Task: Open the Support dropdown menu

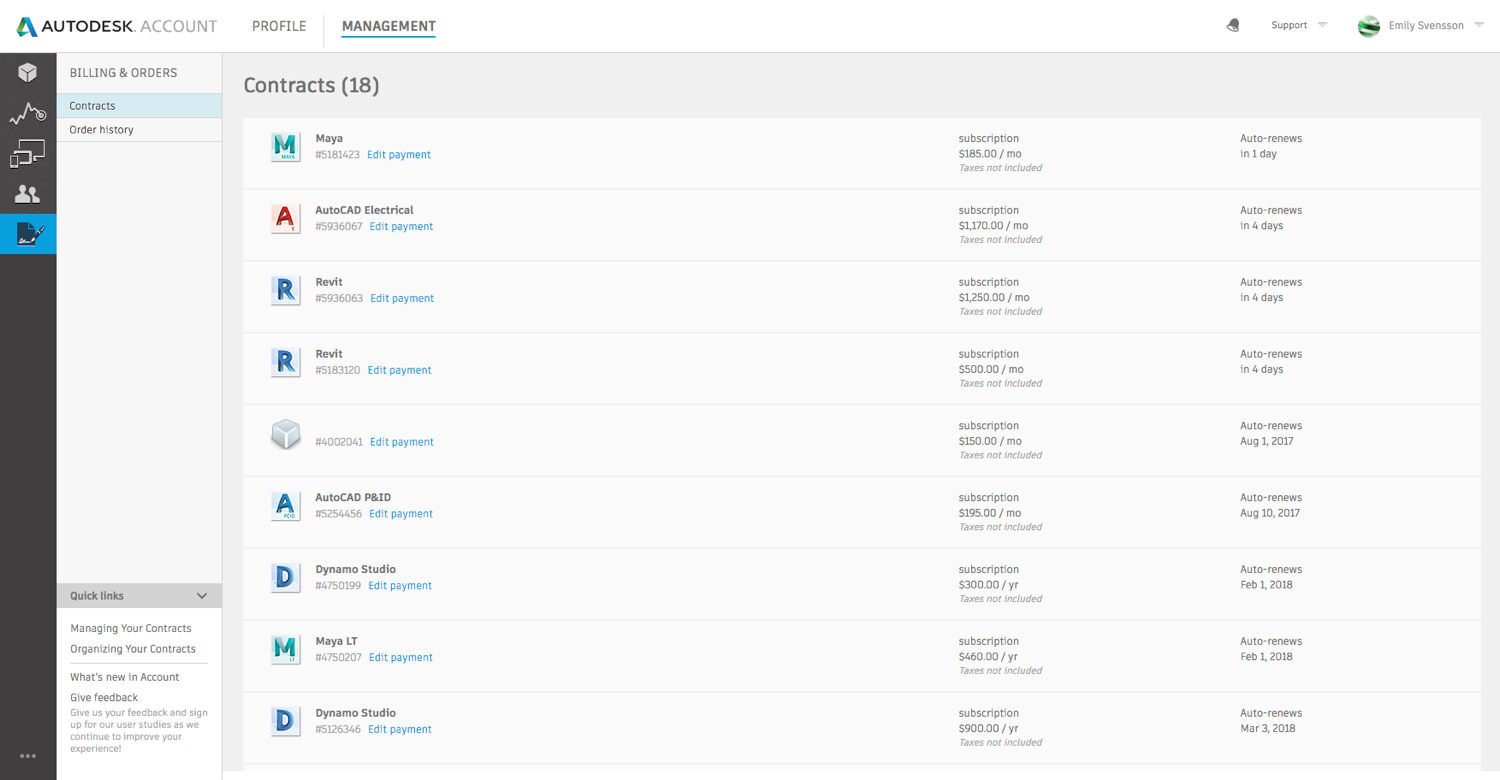Action: pos(1299,25)
